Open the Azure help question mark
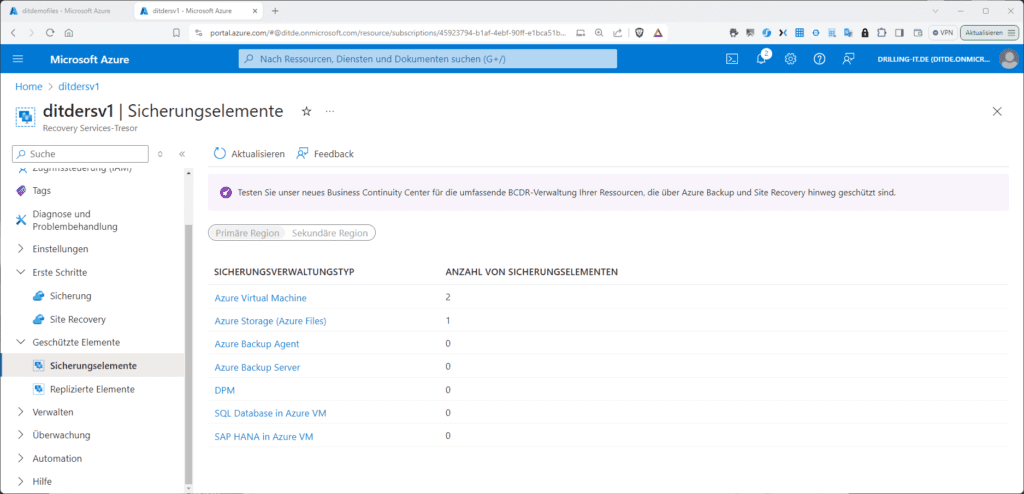Image resolution: width=1024 pixels, height=494 pixels. [819, 59]
